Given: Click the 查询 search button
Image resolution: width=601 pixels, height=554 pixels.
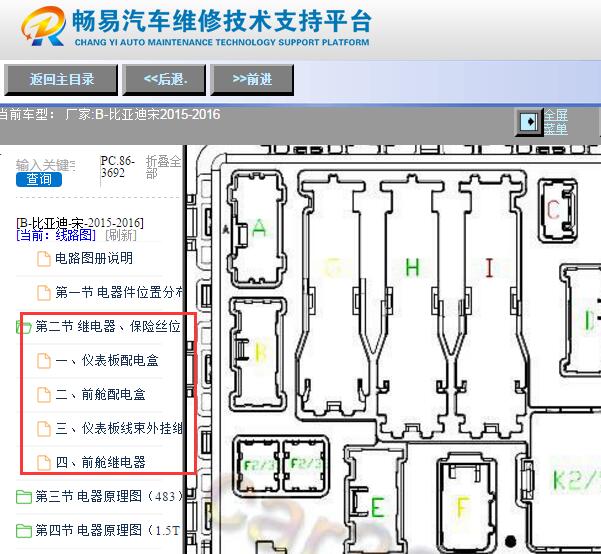Looking at the screenshot, I should [x=39, y=179].
